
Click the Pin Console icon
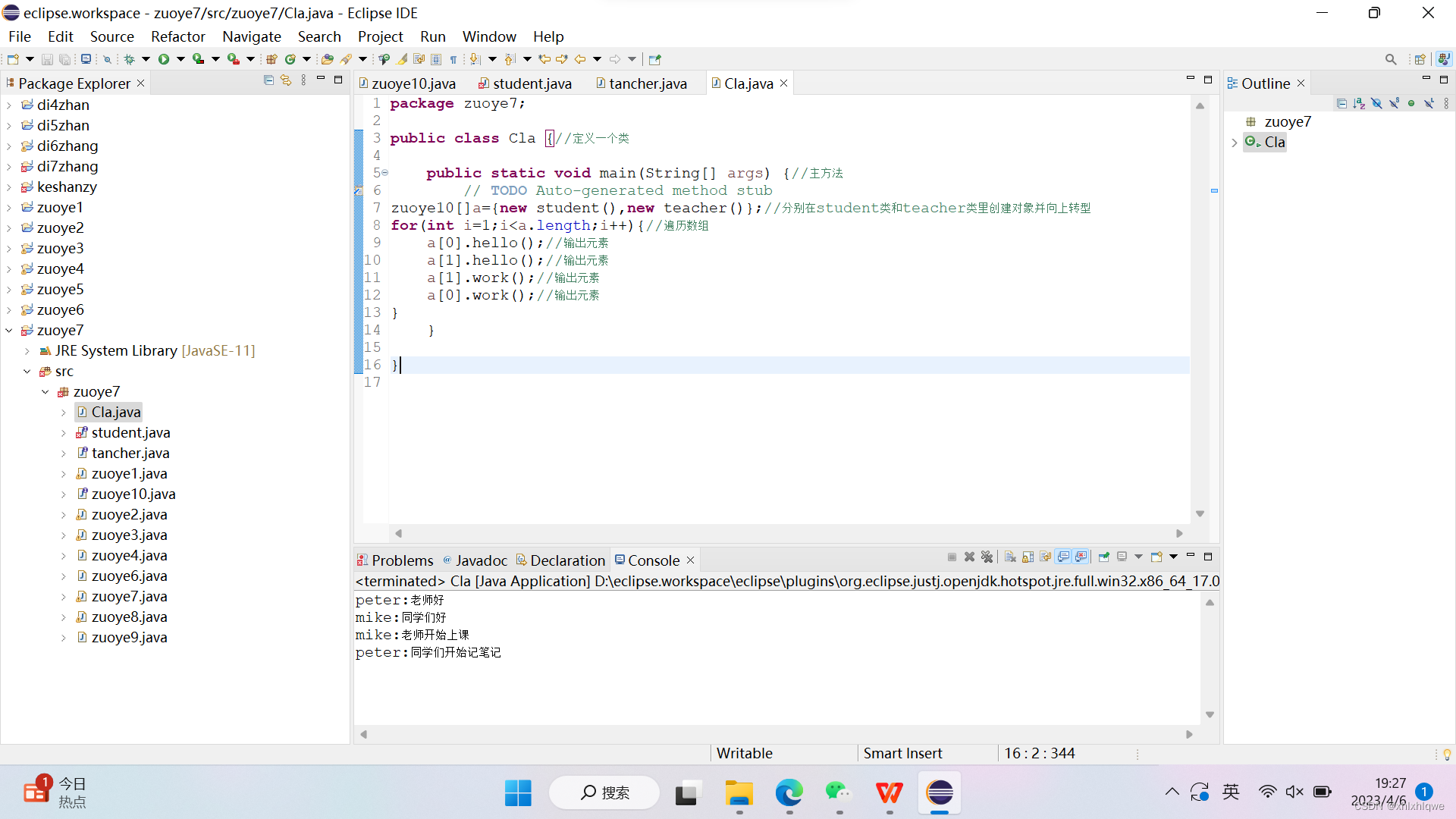point(1103,557)
